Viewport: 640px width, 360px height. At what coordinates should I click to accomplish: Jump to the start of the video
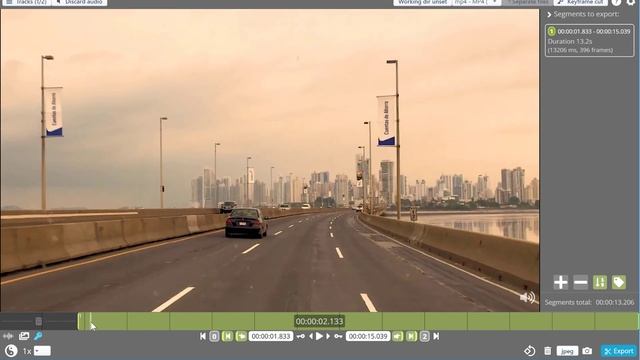coord(203,336)
